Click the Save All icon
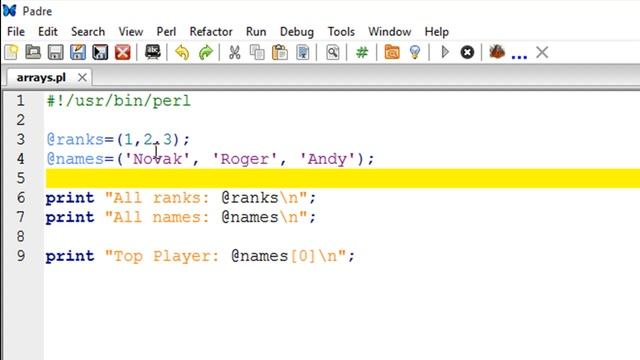The image size is (640, 360). pos(78,53)
